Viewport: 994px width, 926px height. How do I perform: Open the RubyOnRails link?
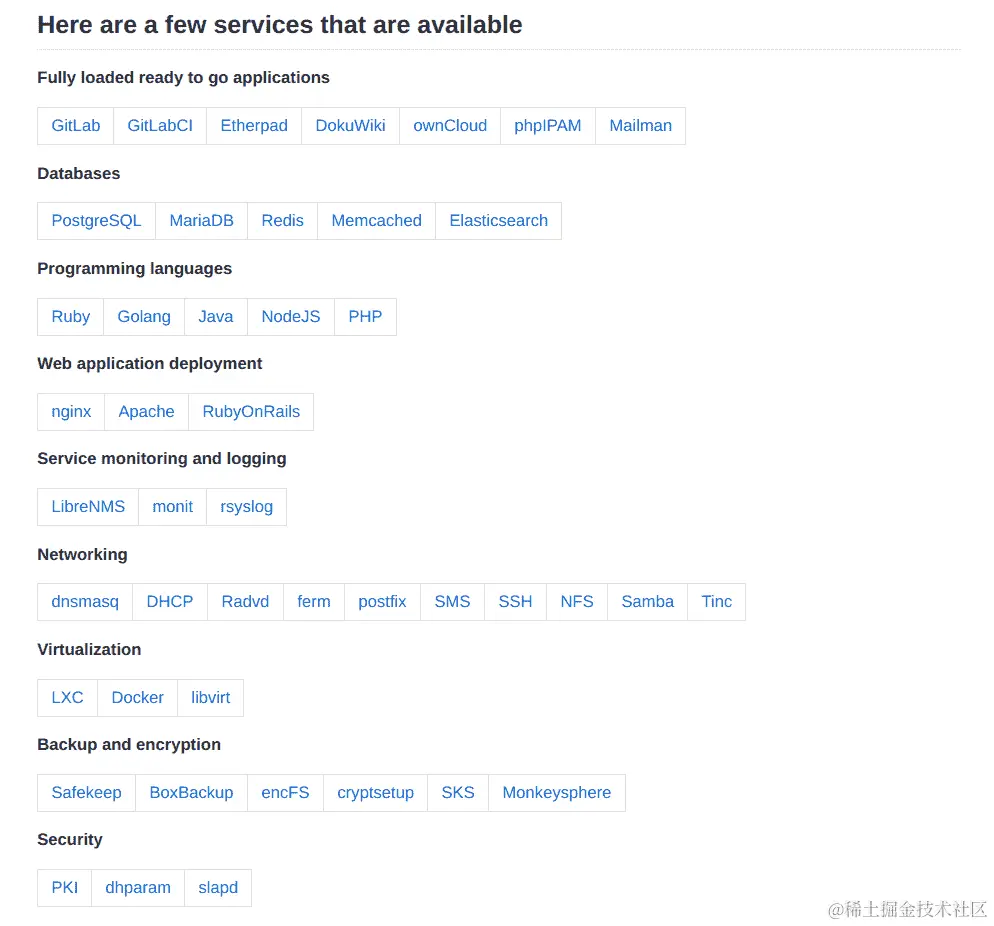251,412
